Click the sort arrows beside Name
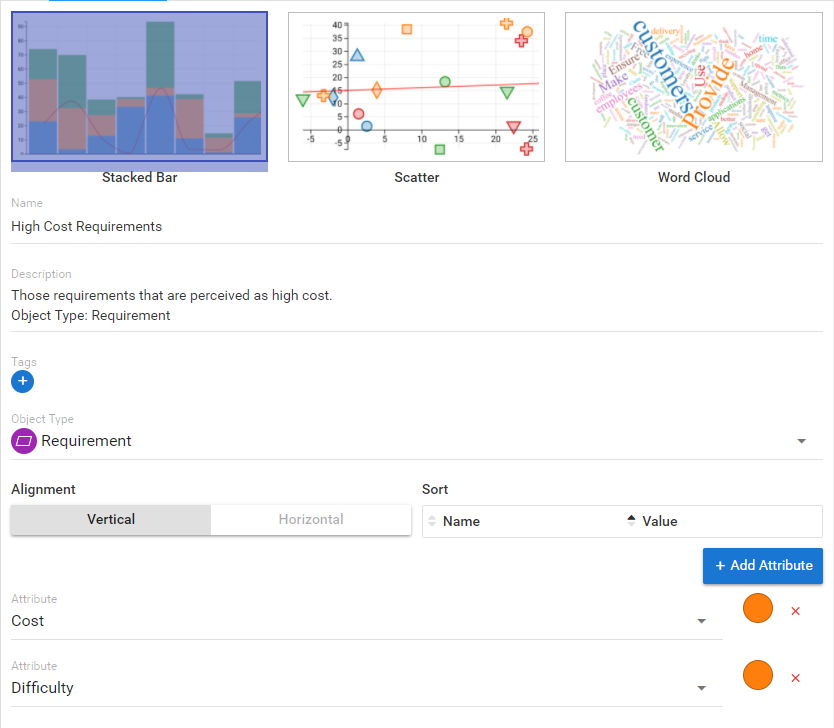This screenshot has height=728, width=834. [432, 521]
